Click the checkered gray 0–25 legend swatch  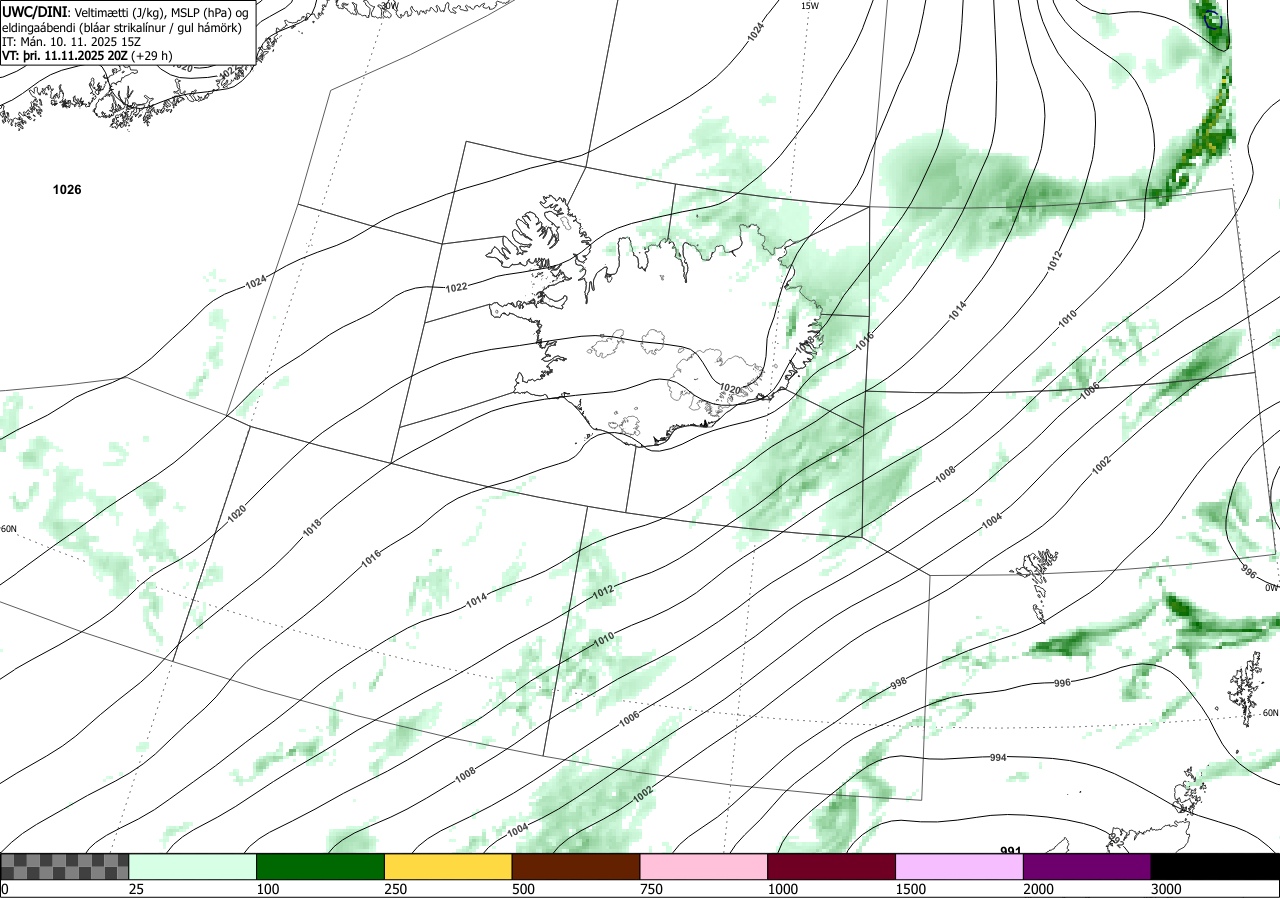tap(65, 866)
